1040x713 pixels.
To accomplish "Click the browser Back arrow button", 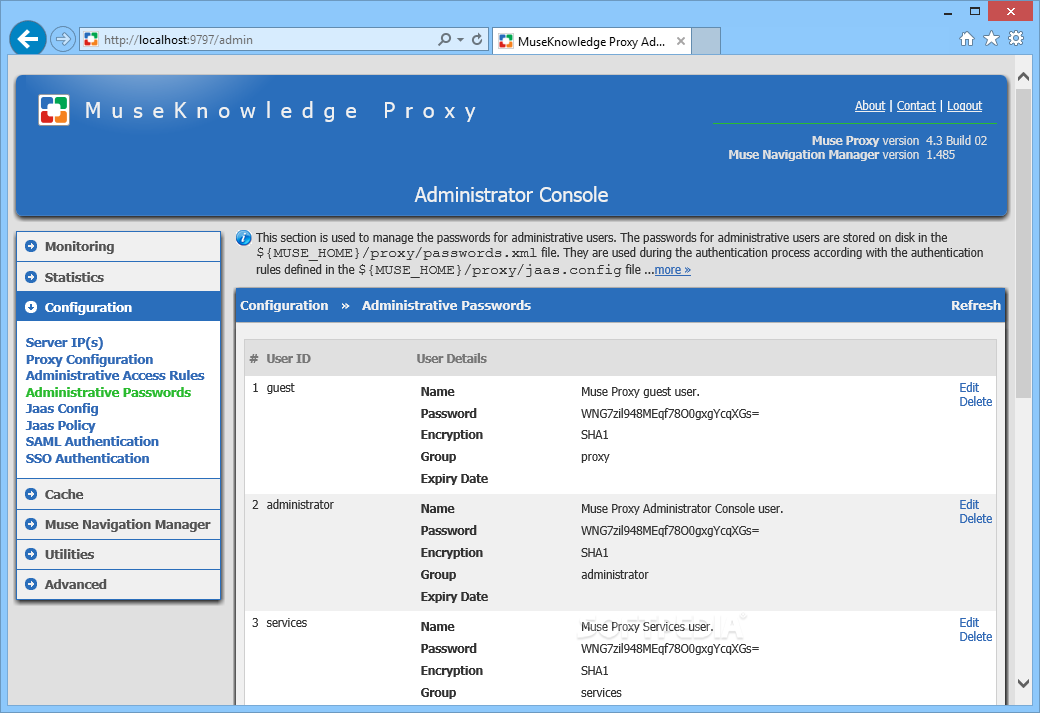I will click(28, 39).
